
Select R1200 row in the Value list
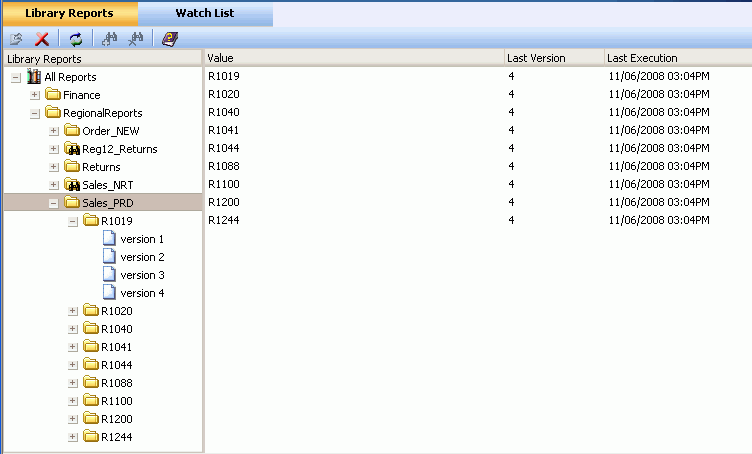click(x=478, y=202)
